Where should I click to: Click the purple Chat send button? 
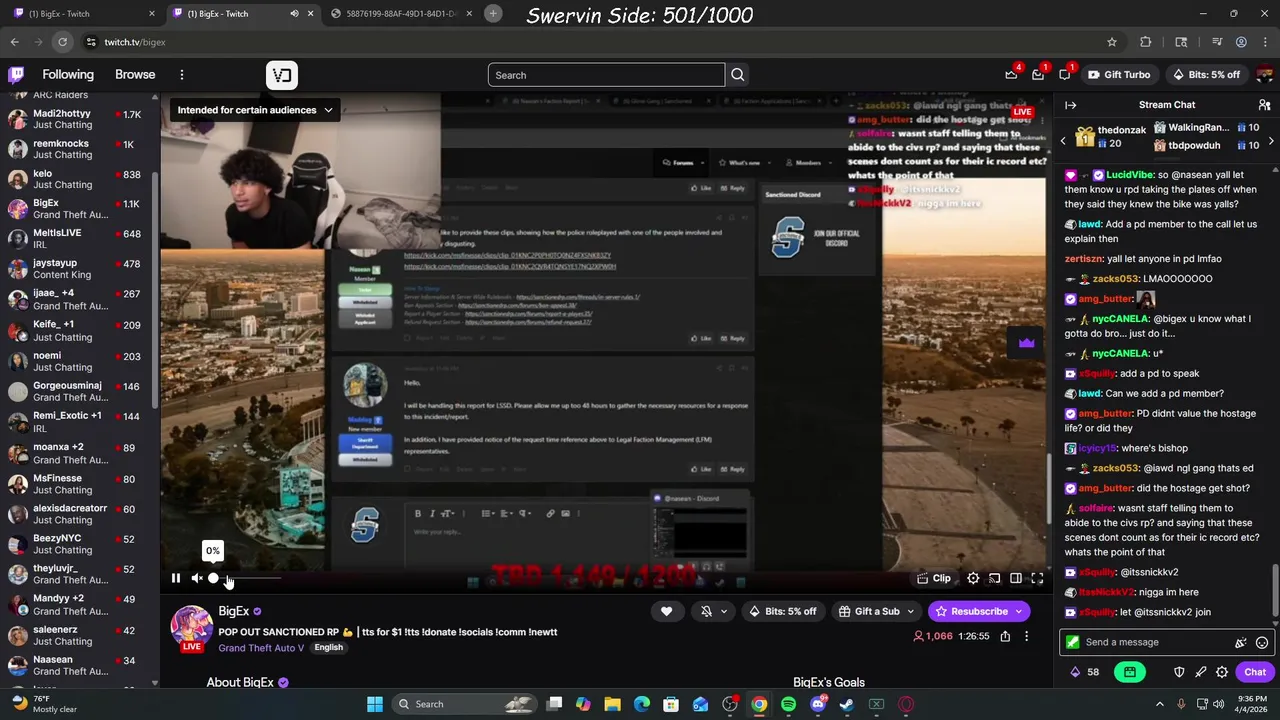[1255, 672]
